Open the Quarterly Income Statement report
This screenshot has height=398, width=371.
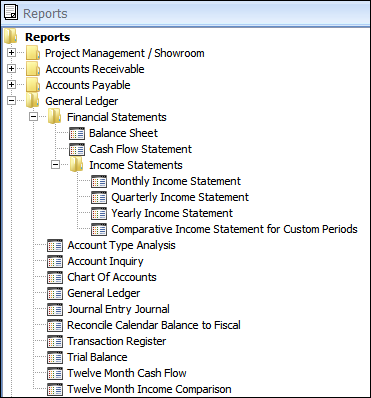pos(180,197)
